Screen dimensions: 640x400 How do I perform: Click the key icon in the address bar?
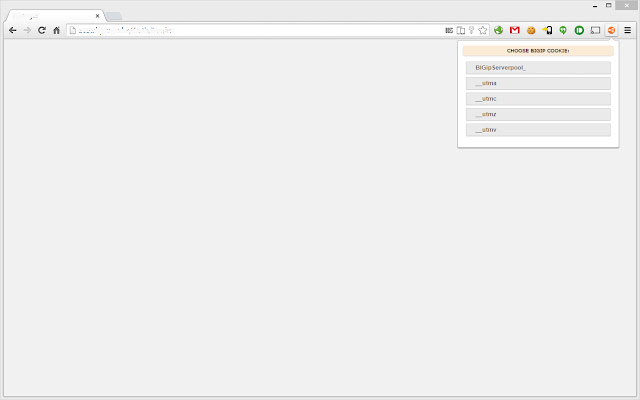coord(471,30)
